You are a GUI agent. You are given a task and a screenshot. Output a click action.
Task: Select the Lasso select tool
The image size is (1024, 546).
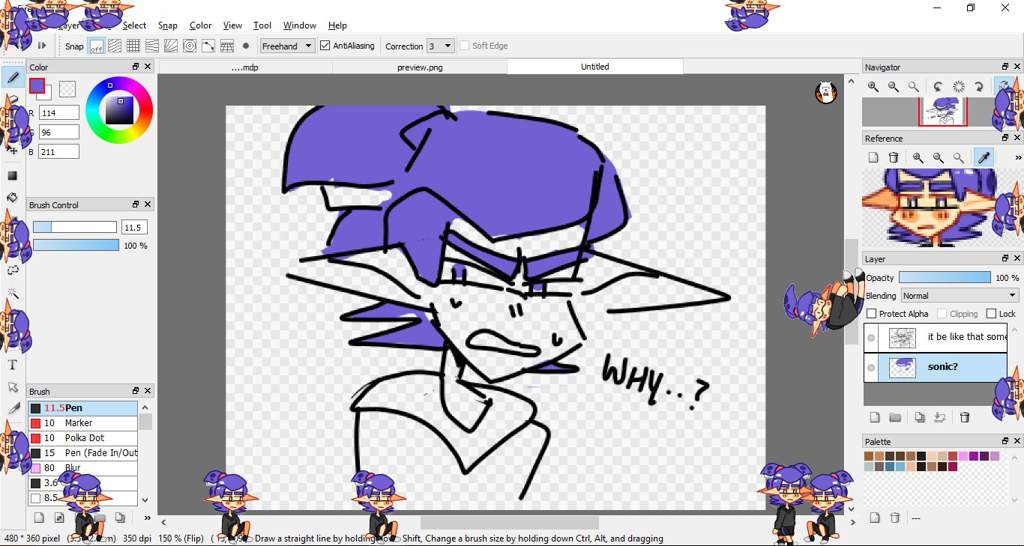12,270
